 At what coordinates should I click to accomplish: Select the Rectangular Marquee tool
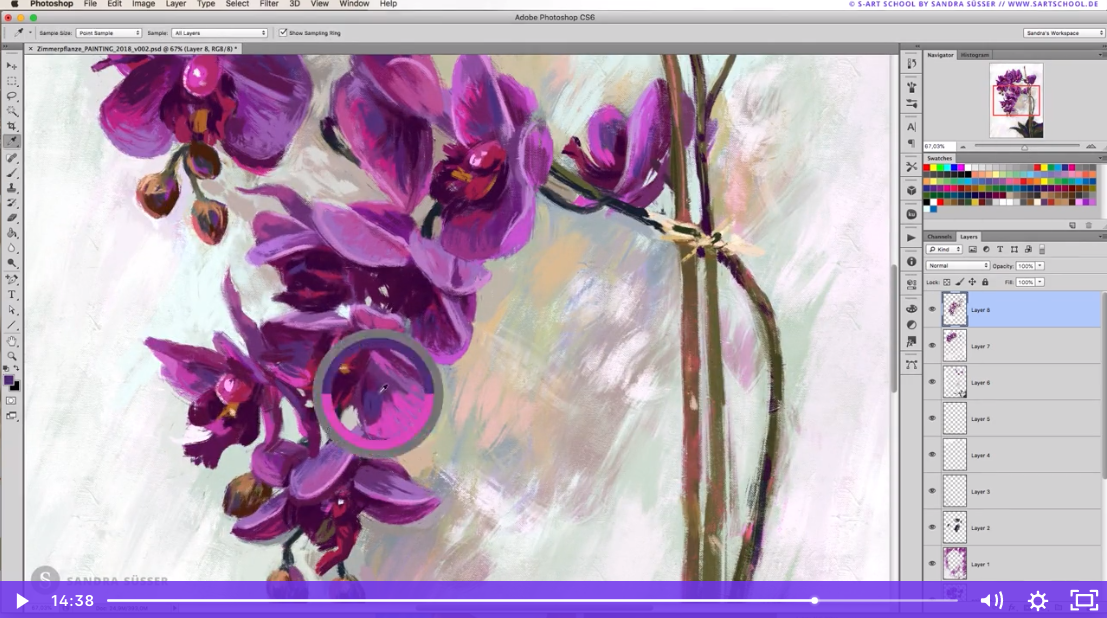(12, 81)
